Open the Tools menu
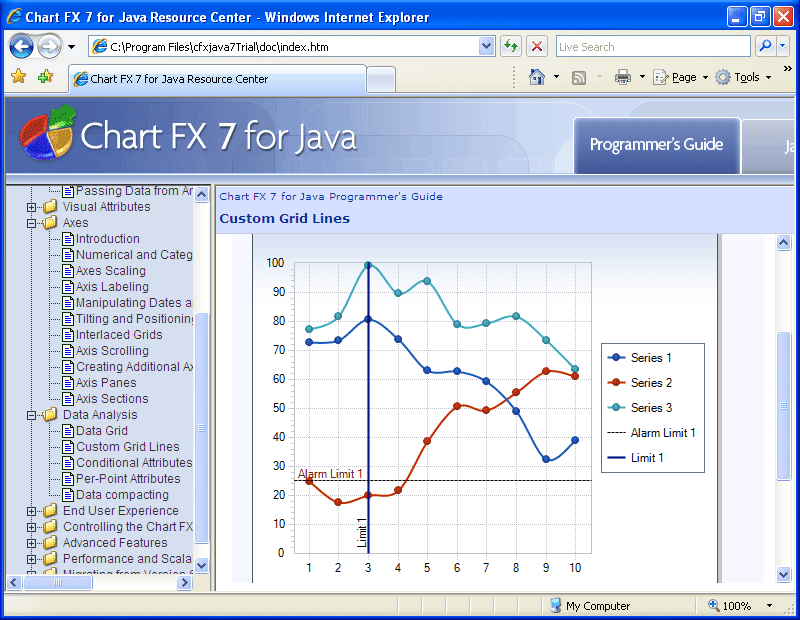Screen dimensions: 800x620 (743, 77)
